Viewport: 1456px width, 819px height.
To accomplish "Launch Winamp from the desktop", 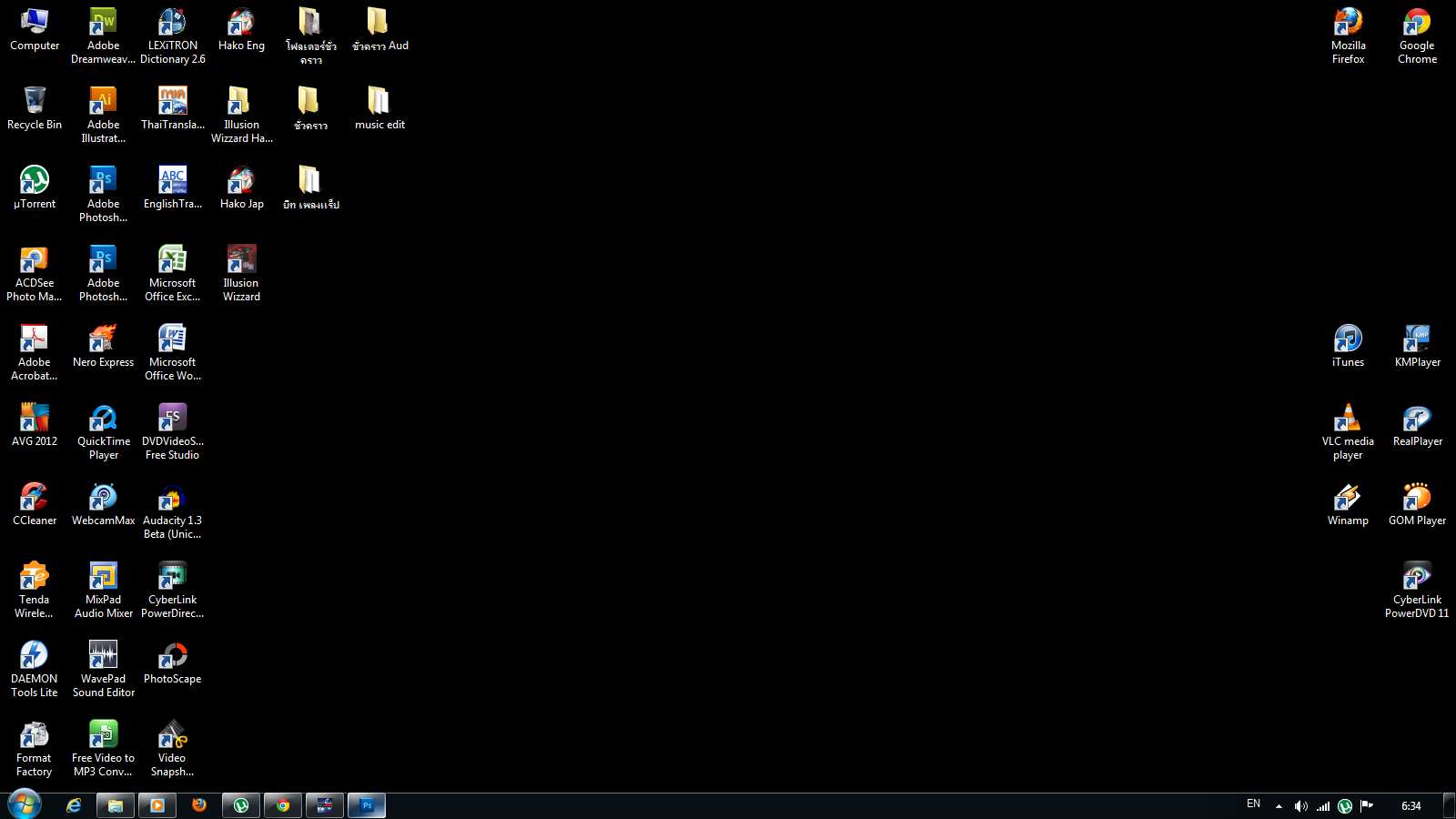I will point(1349,504).
